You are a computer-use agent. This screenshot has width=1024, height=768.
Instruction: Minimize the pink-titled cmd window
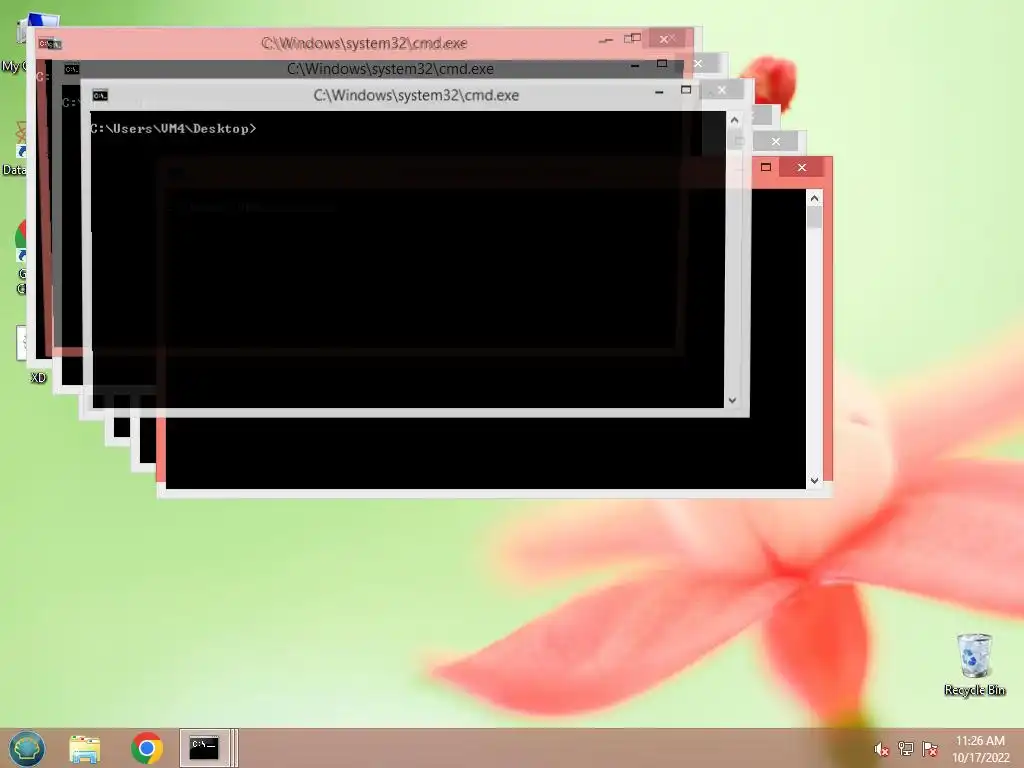[x=606, y=40]
